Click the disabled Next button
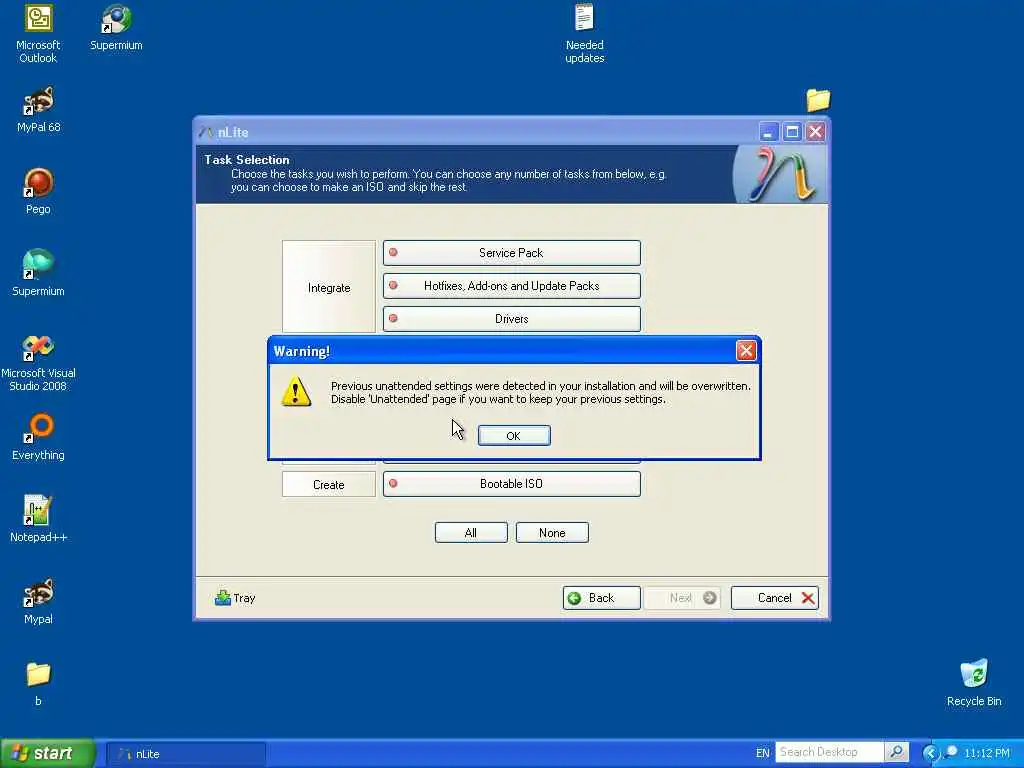This screenshot has height=768, width=1024. point(682,598)
